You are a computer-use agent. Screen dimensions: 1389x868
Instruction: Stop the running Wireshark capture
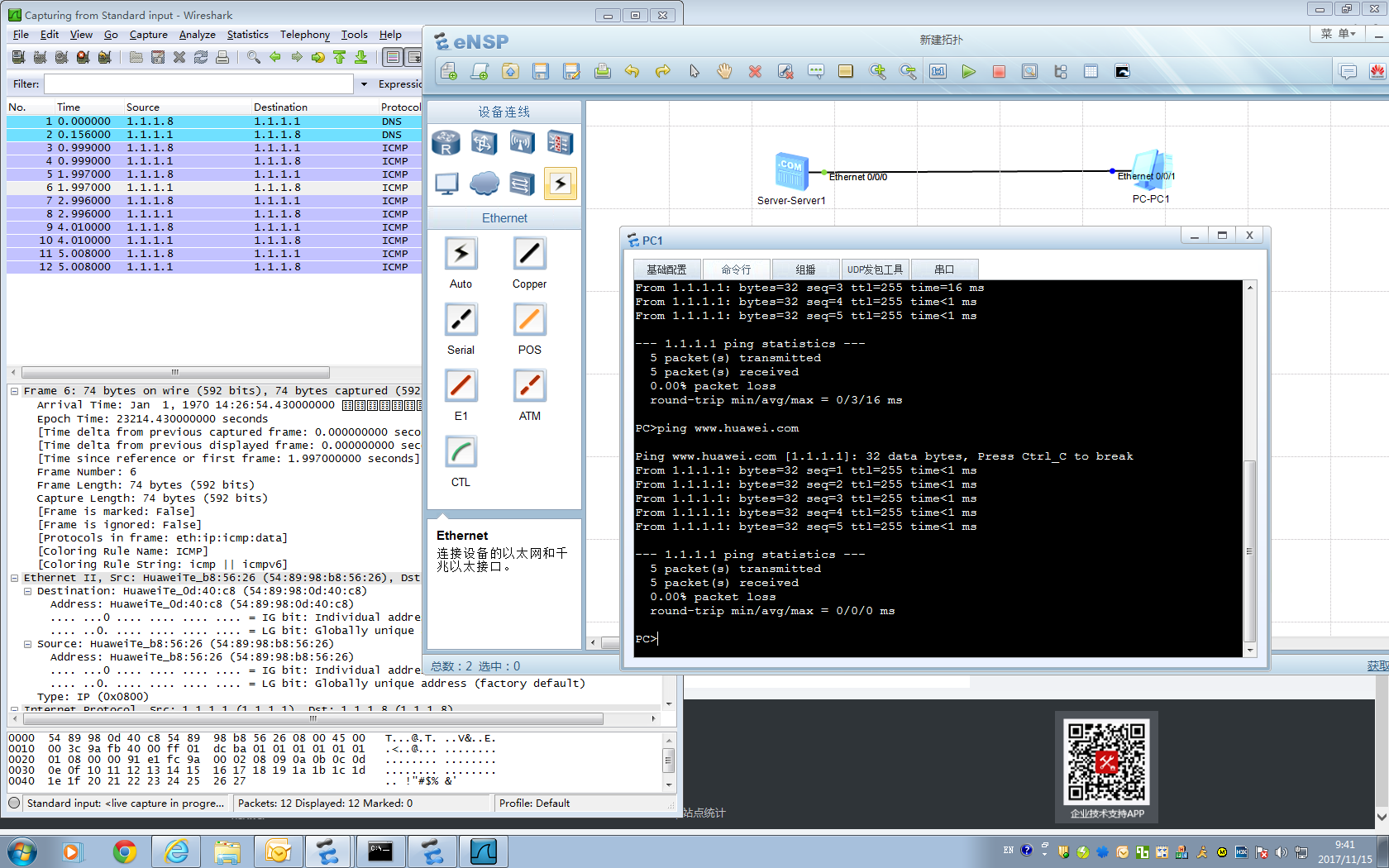(x=83, y=57)
